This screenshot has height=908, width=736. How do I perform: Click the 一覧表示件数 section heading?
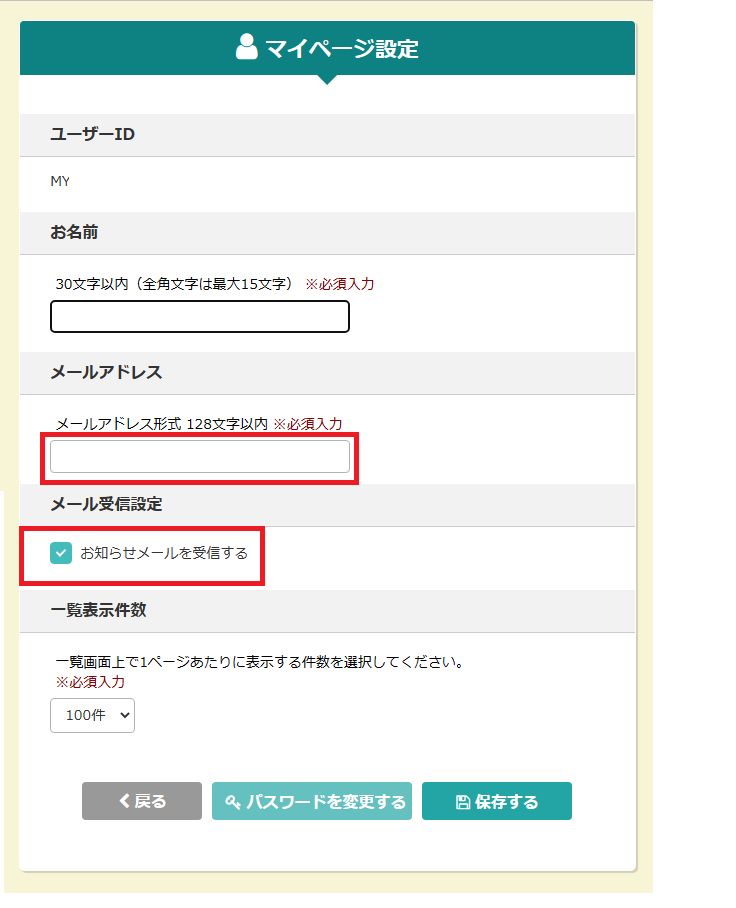[x=98, y=611]
